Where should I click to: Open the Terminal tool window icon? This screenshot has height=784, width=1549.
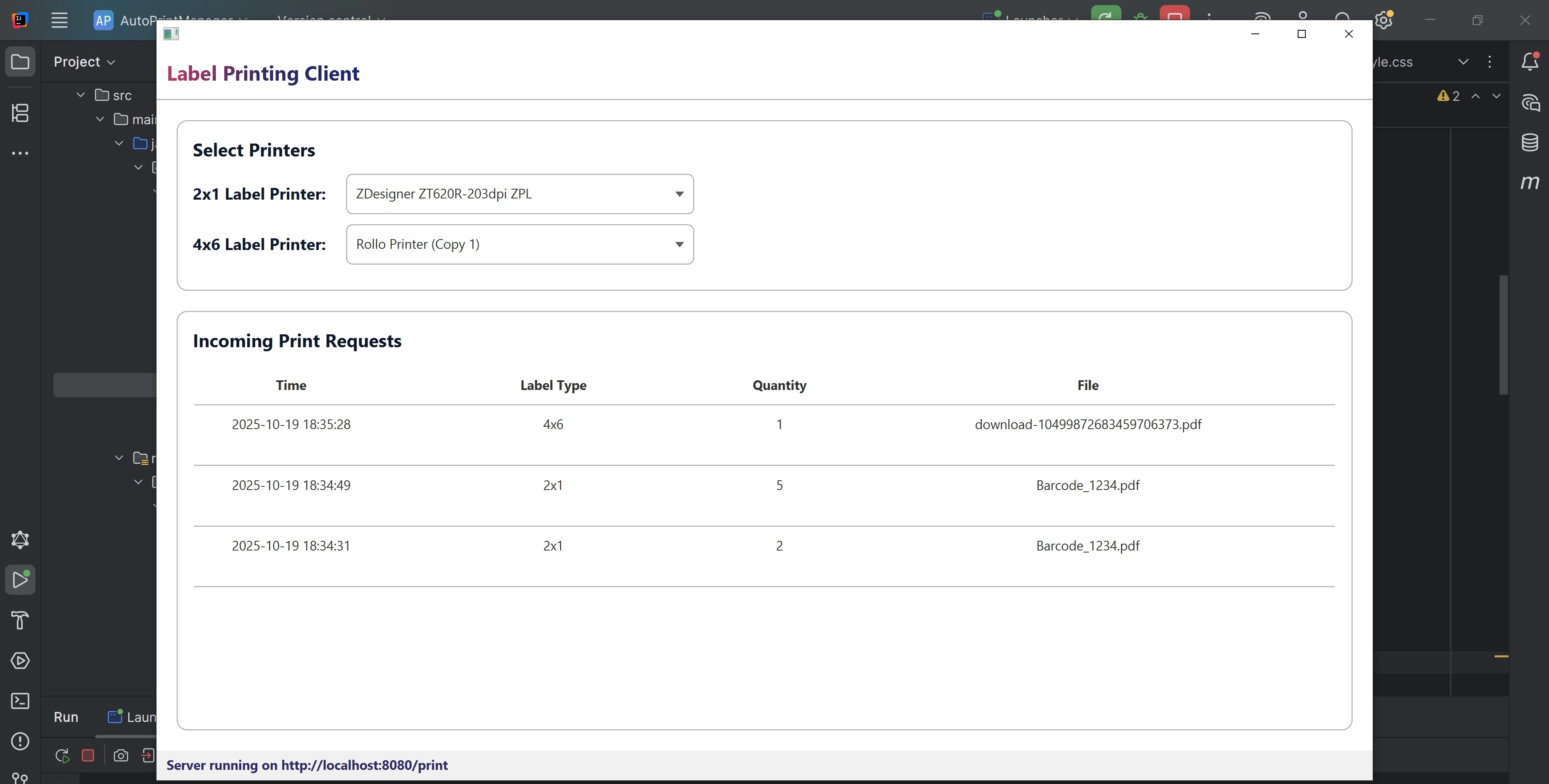coord(20,701)
